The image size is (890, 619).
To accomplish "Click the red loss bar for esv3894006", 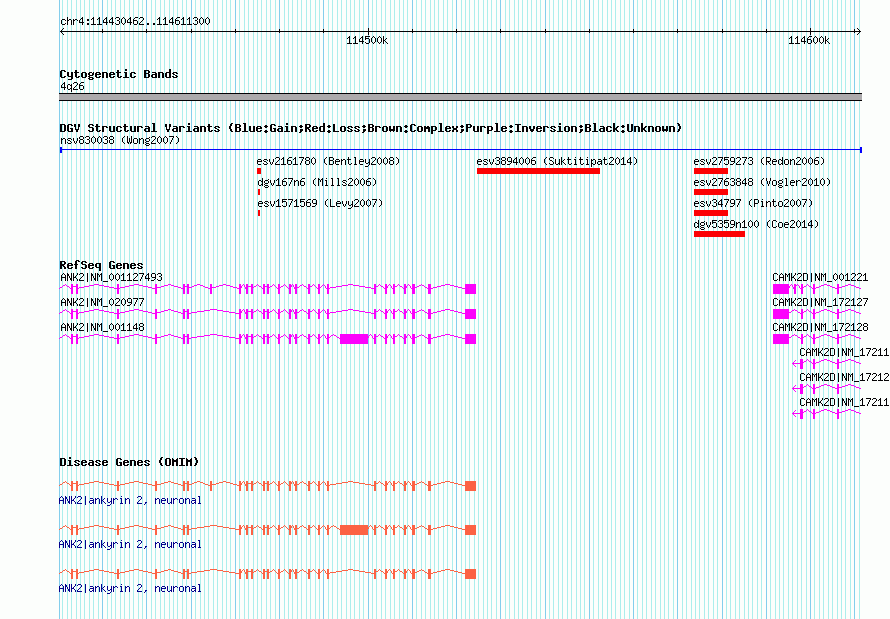I will coord(538,171).
